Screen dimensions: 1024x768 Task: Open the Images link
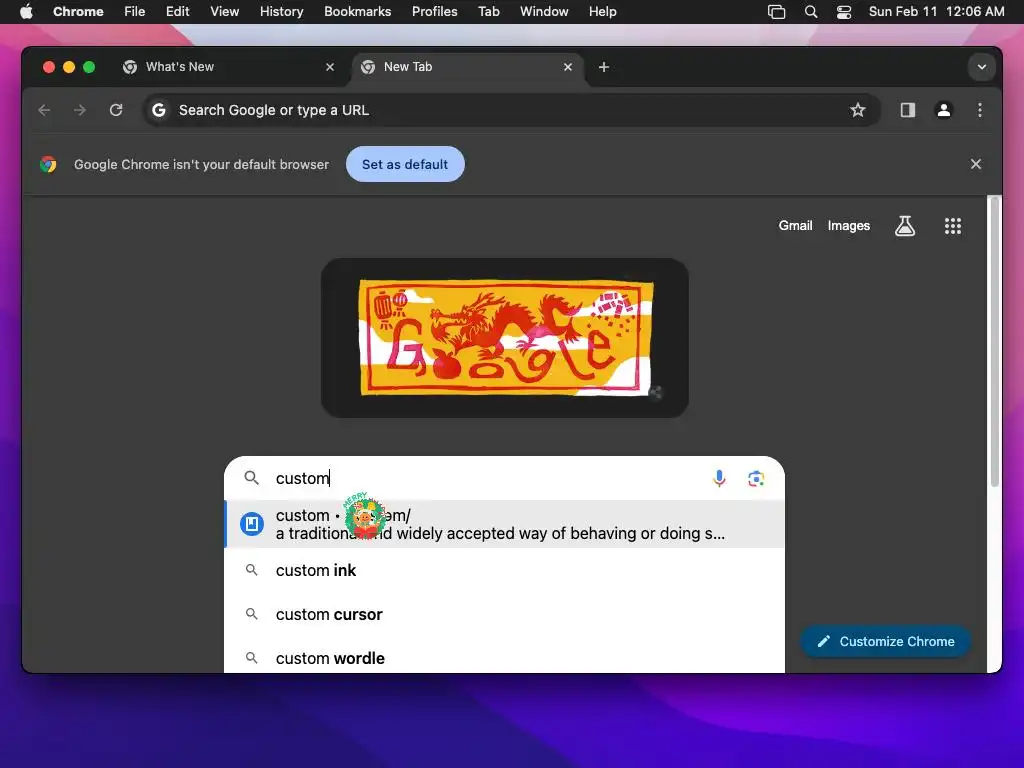[848, 226]
